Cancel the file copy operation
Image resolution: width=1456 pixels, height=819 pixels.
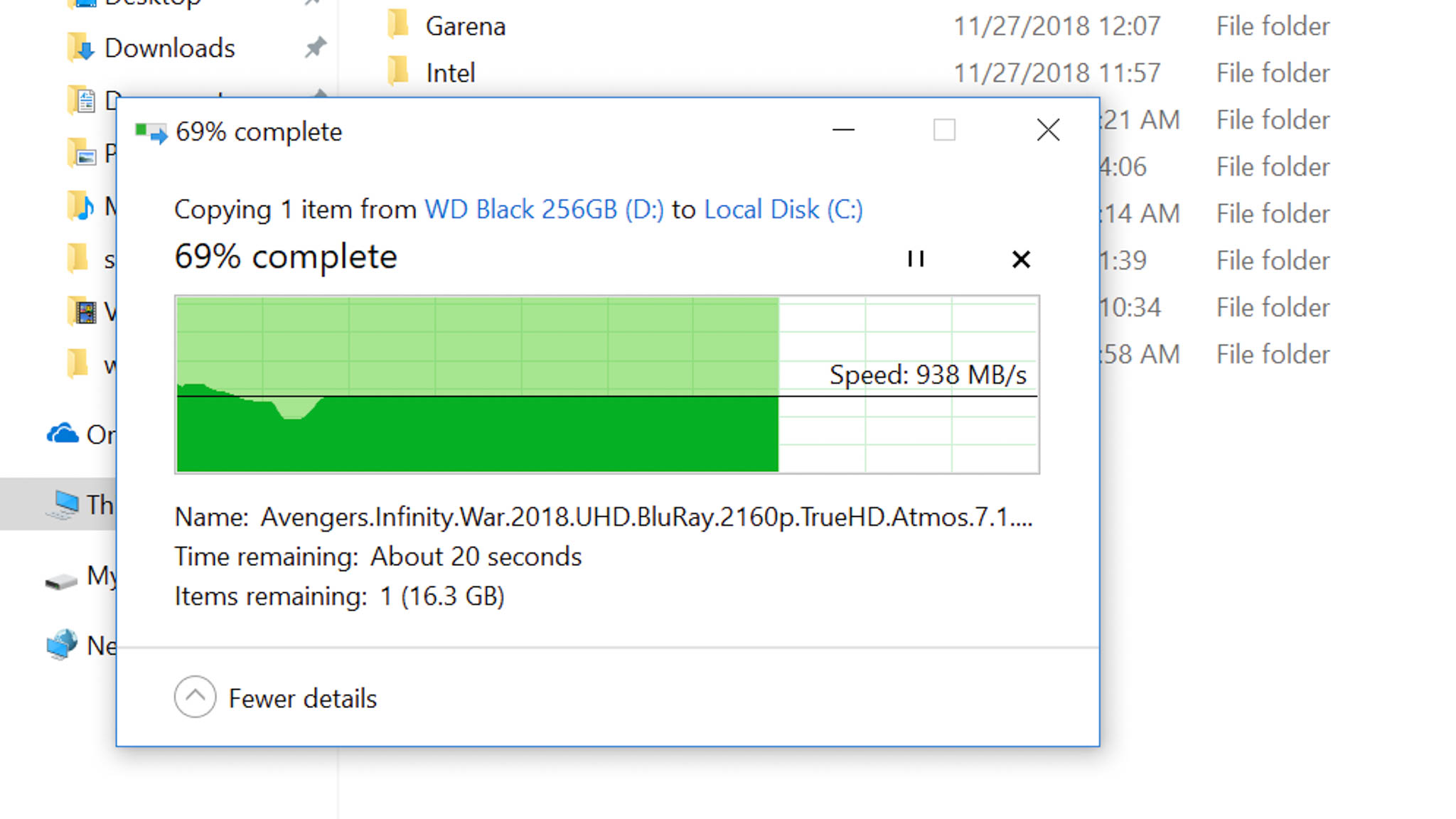(1021, 259)
